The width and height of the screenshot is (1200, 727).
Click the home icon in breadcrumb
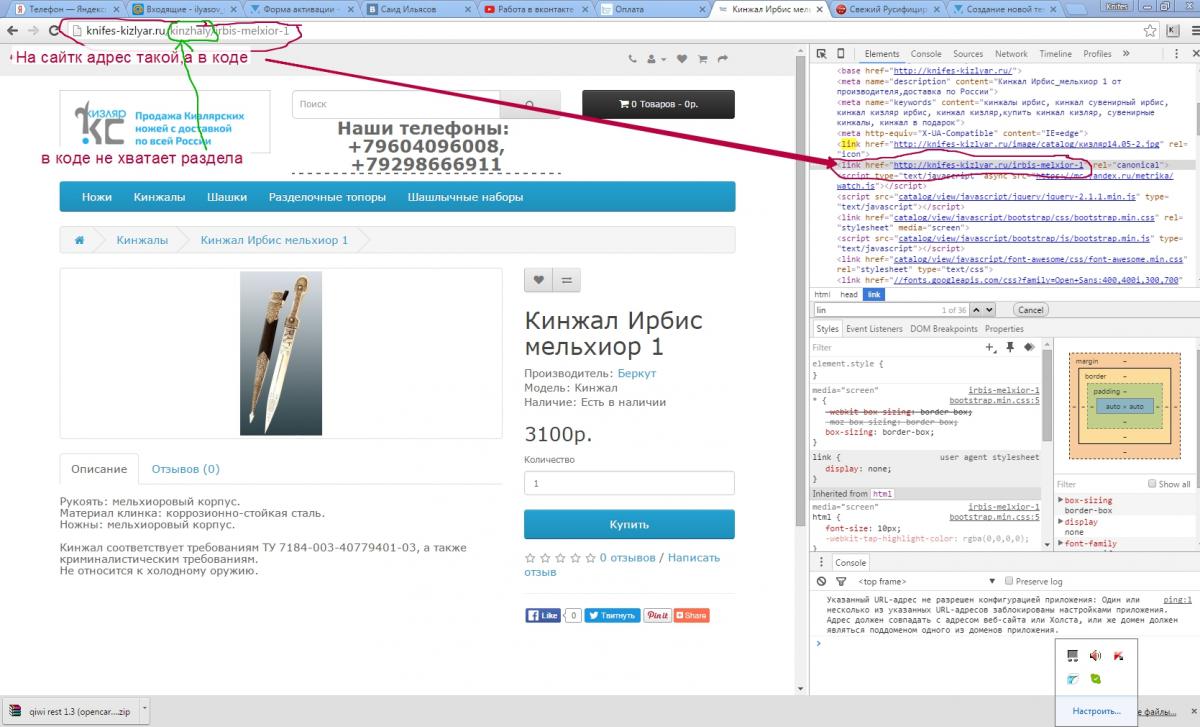[79, 241]
